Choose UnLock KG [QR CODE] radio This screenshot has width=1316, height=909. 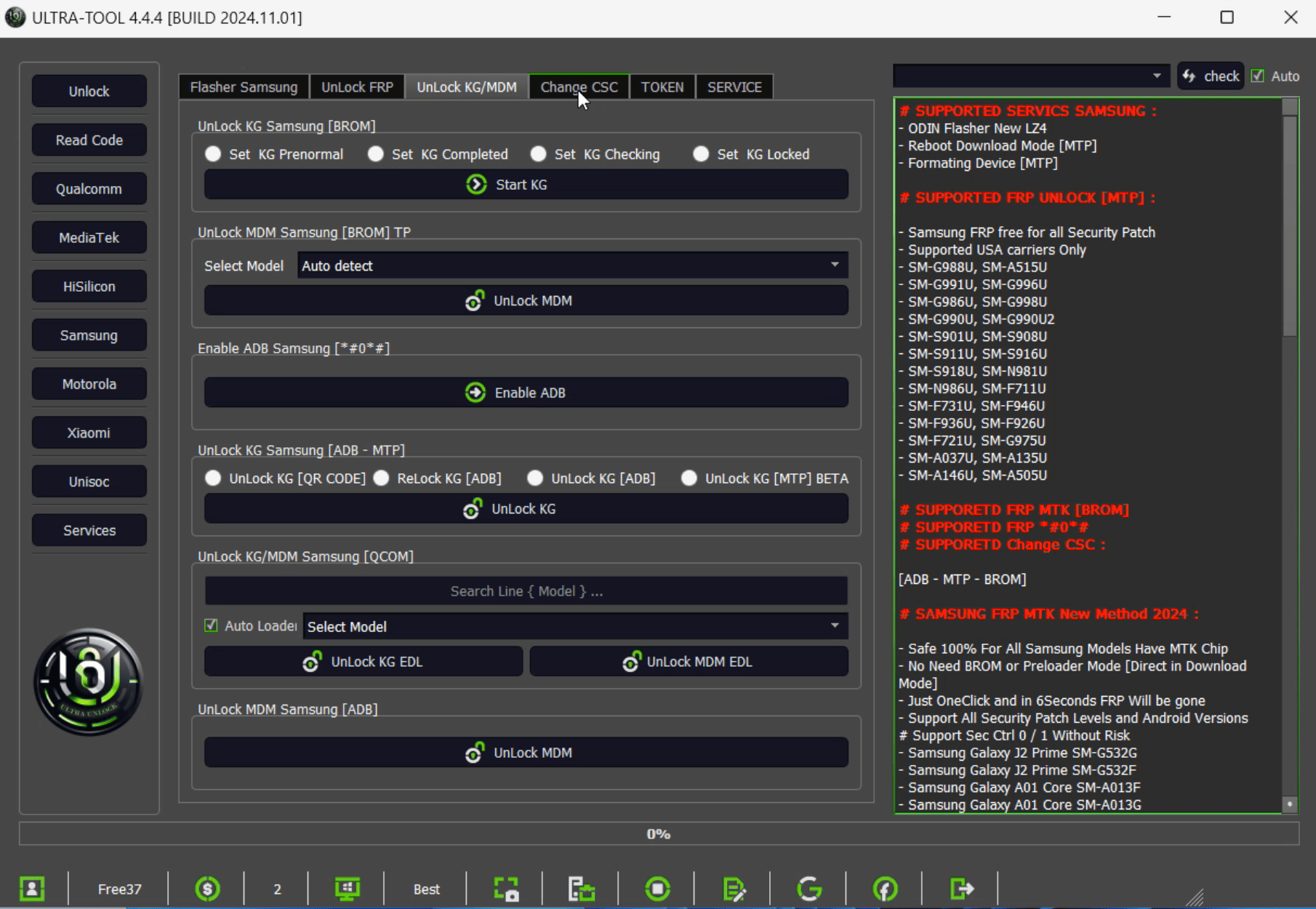(x=213, y=478)
